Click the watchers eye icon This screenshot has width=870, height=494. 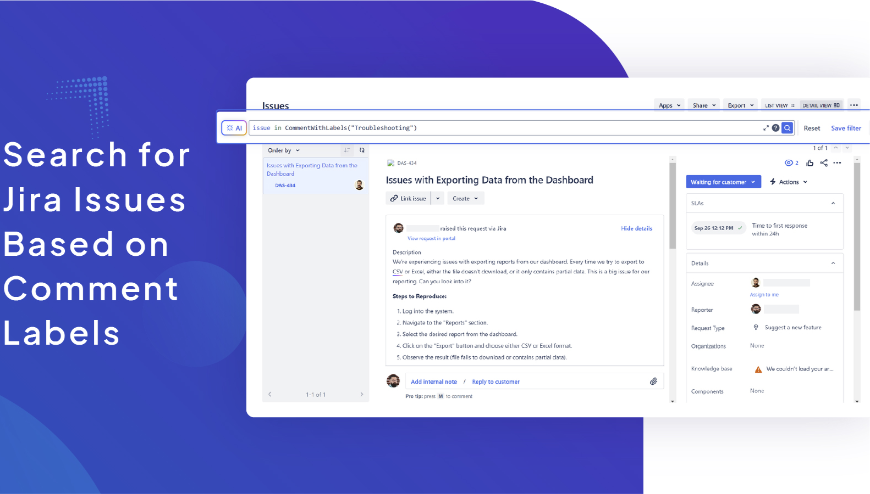pos(791,163)
